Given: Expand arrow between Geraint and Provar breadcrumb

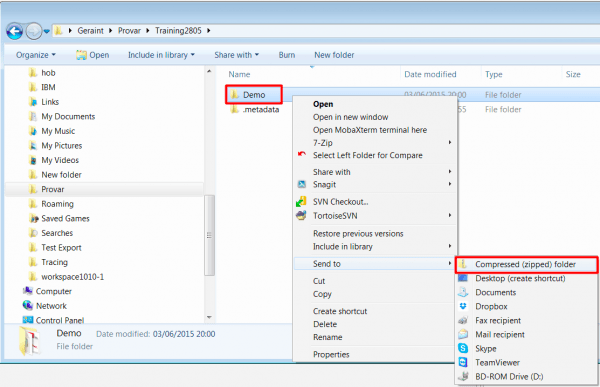Looking at the screenshot, I should [110, 31].
